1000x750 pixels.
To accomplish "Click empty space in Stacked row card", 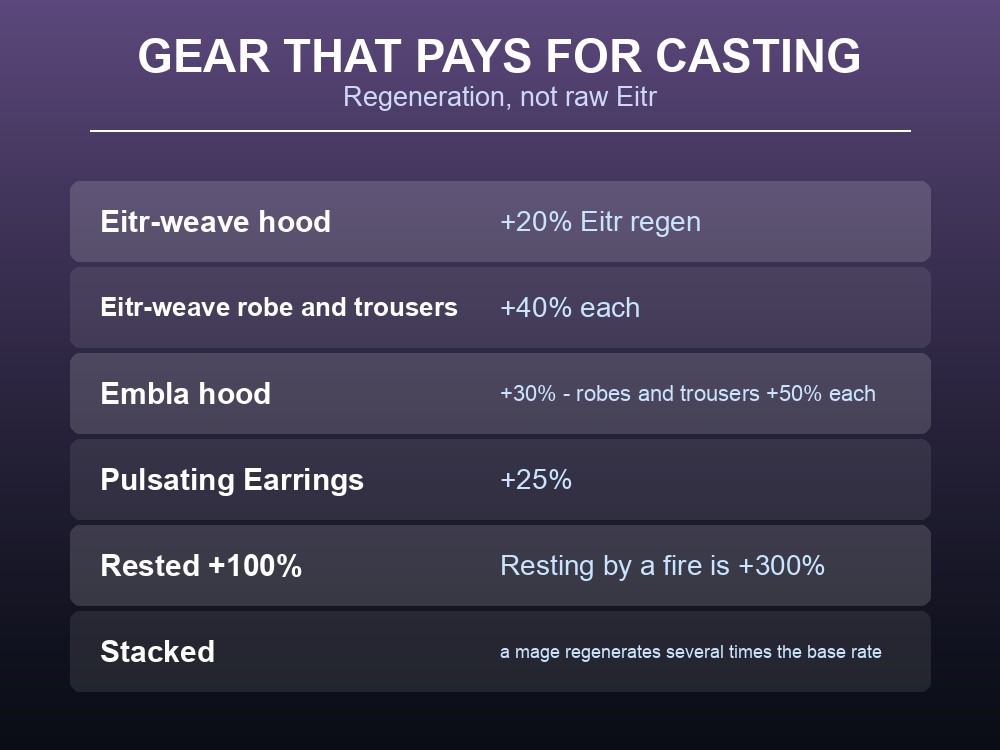I will coord(357,652).
